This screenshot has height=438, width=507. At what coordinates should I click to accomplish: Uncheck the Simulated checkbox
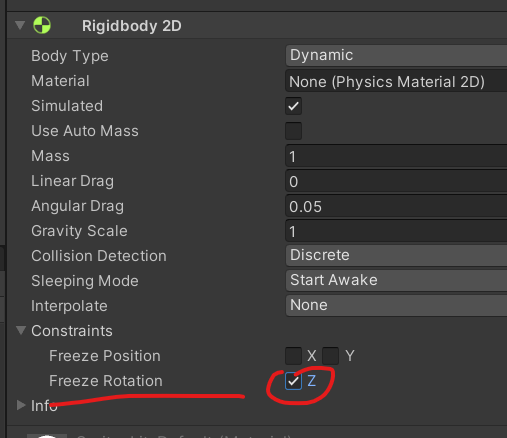[x=293, y=106]
